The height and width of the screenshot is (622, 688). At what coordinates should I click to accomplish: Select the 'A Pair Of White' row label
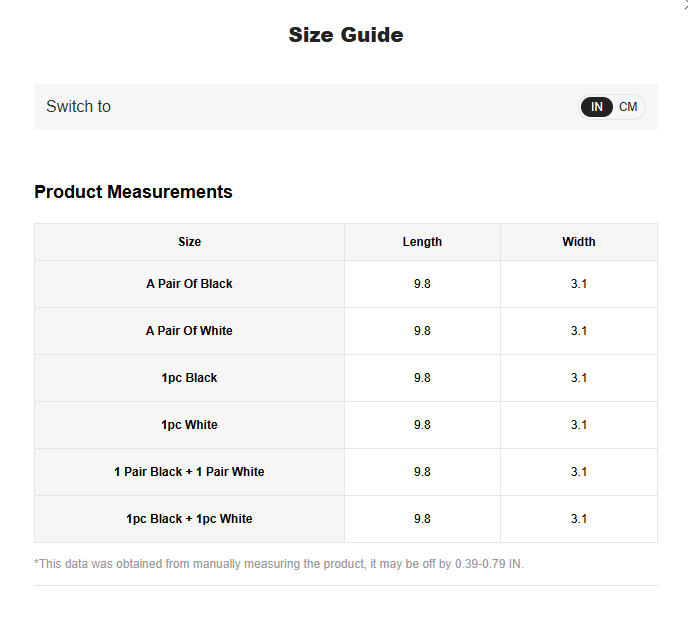click(189, 331)
